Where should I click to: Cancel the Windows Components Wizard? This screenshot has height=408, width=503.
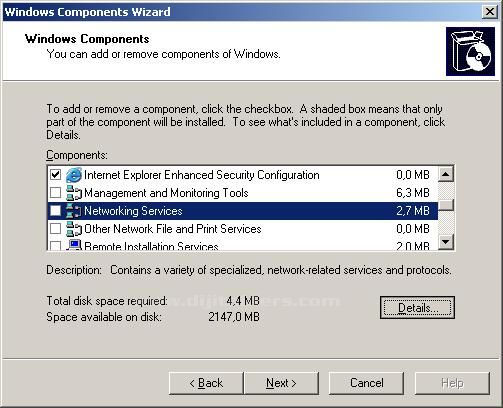point(366,383)
